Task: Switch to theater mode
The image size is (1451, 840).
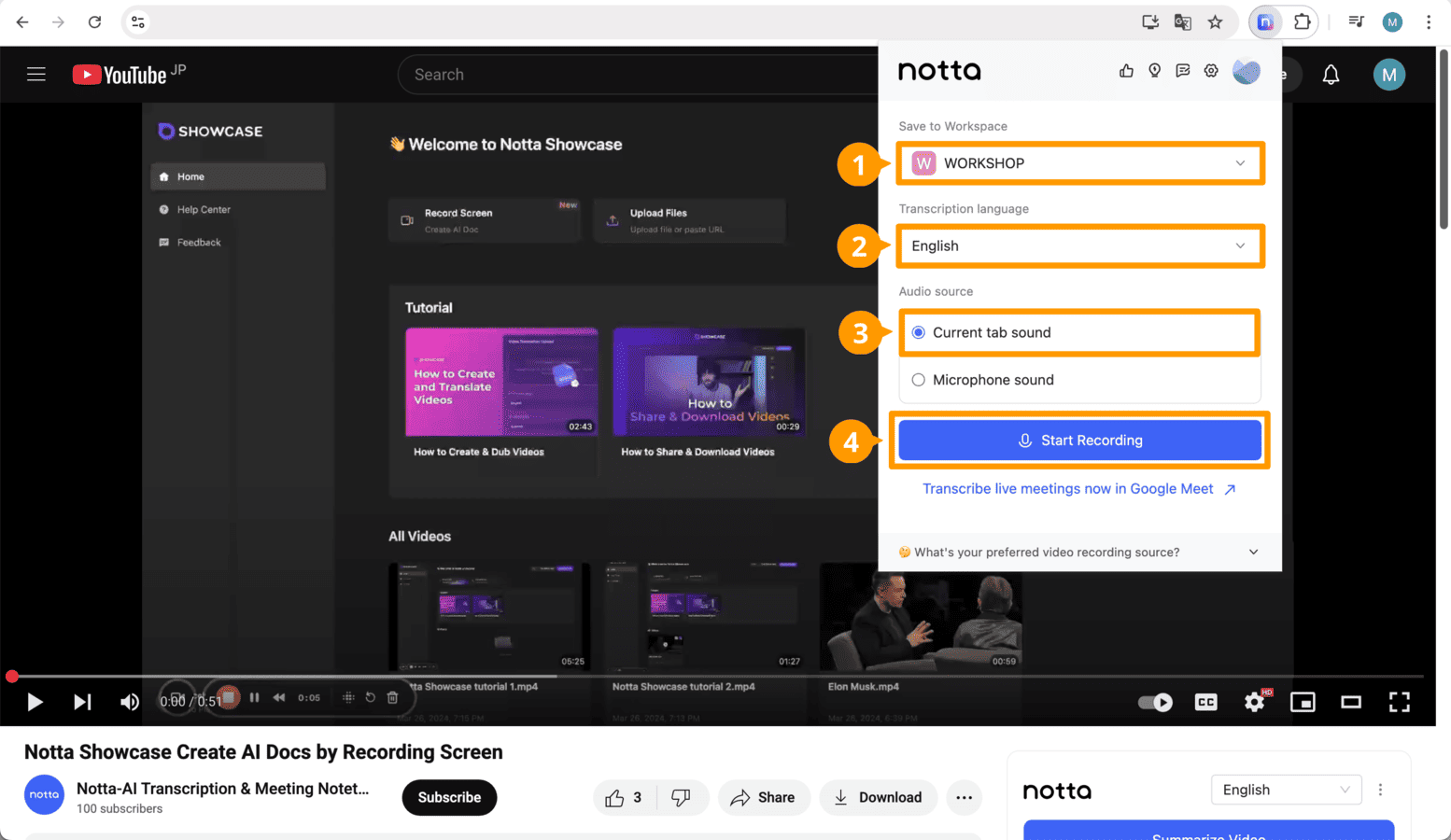Action: (x=1351, y=702)
